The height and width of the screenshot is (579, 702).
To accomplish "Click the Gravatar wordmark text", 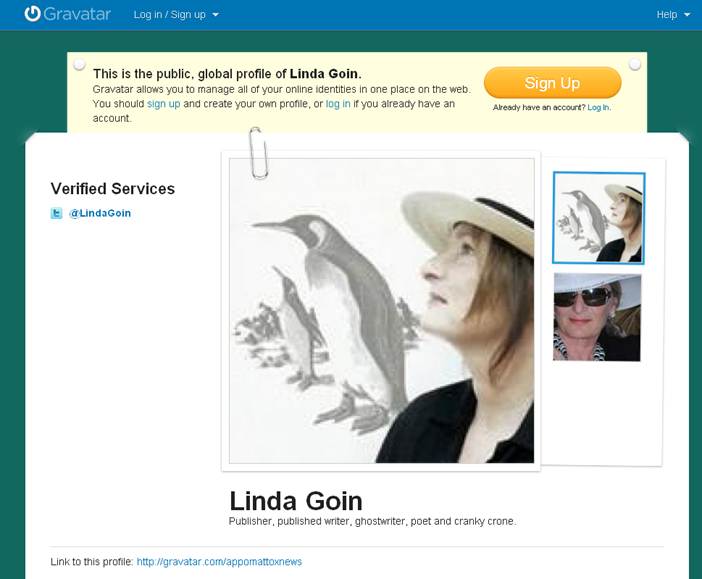I will tap(77, 14).
